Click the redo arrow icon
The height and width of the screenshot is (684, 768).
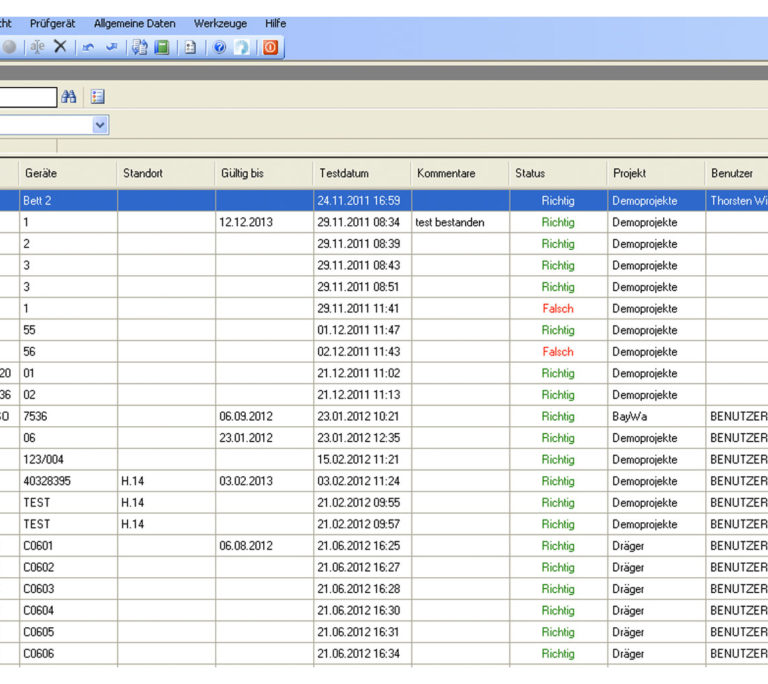[112, 47]
